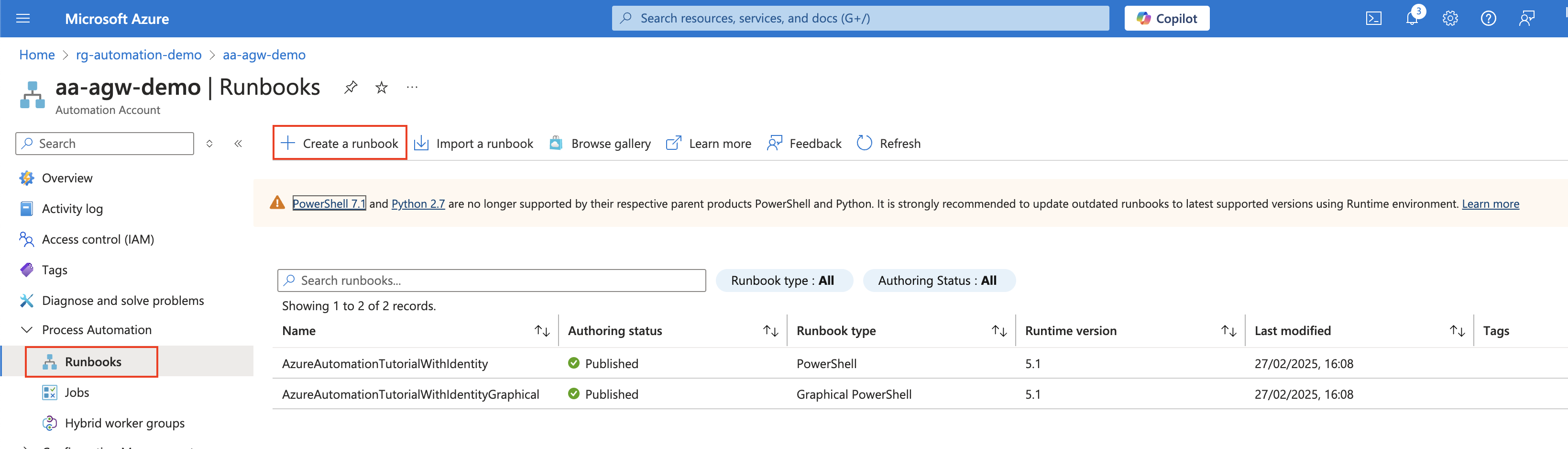Image resolution: width=1568 pixels, height=449 pixels.
Task: Open the top bar feedback icon
Action: click(1526, 18)
